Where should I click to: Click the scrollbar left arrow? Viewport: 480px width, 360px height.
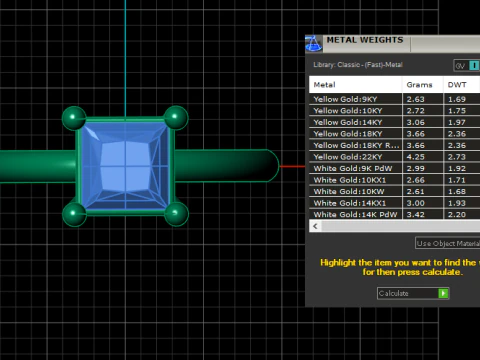[x=315, y=227]
